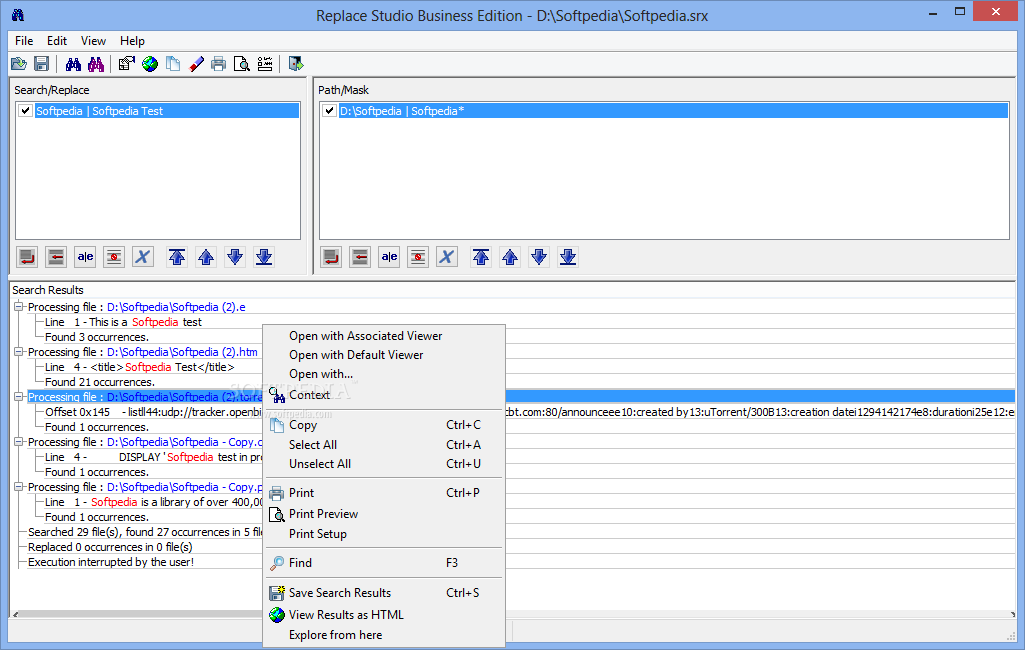This screenshot has width=1025, height=650.
Task: Click the X delete button under Search/Replace list
Action: click(x=143, y=257)
